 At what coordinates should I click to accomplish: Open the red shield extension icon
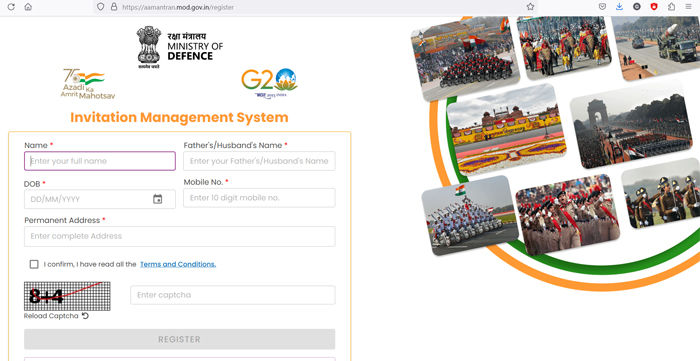coord(654,7)
